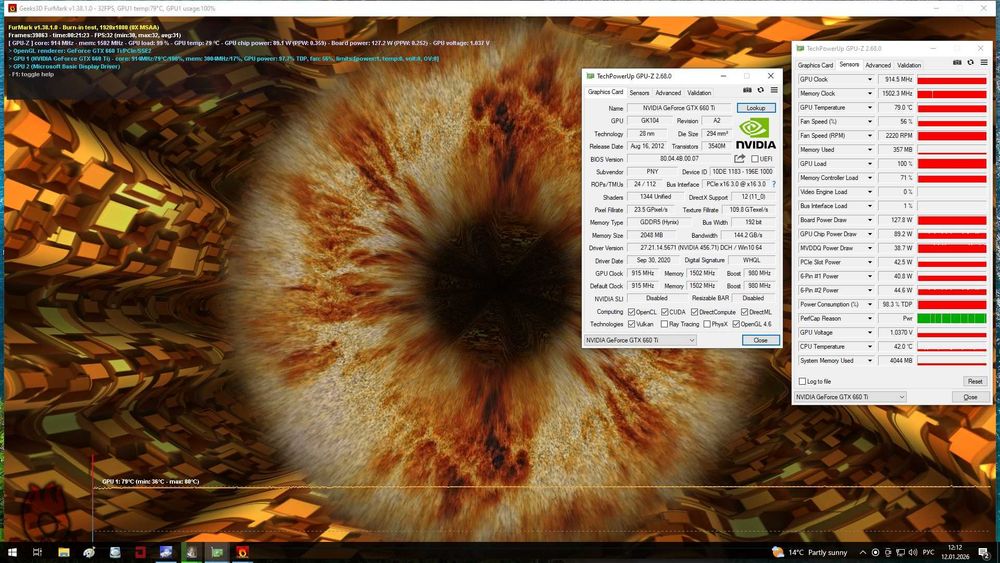The image size is (1000, 563).
Task: Open Windows Start menu
Action: coord(11,552)
